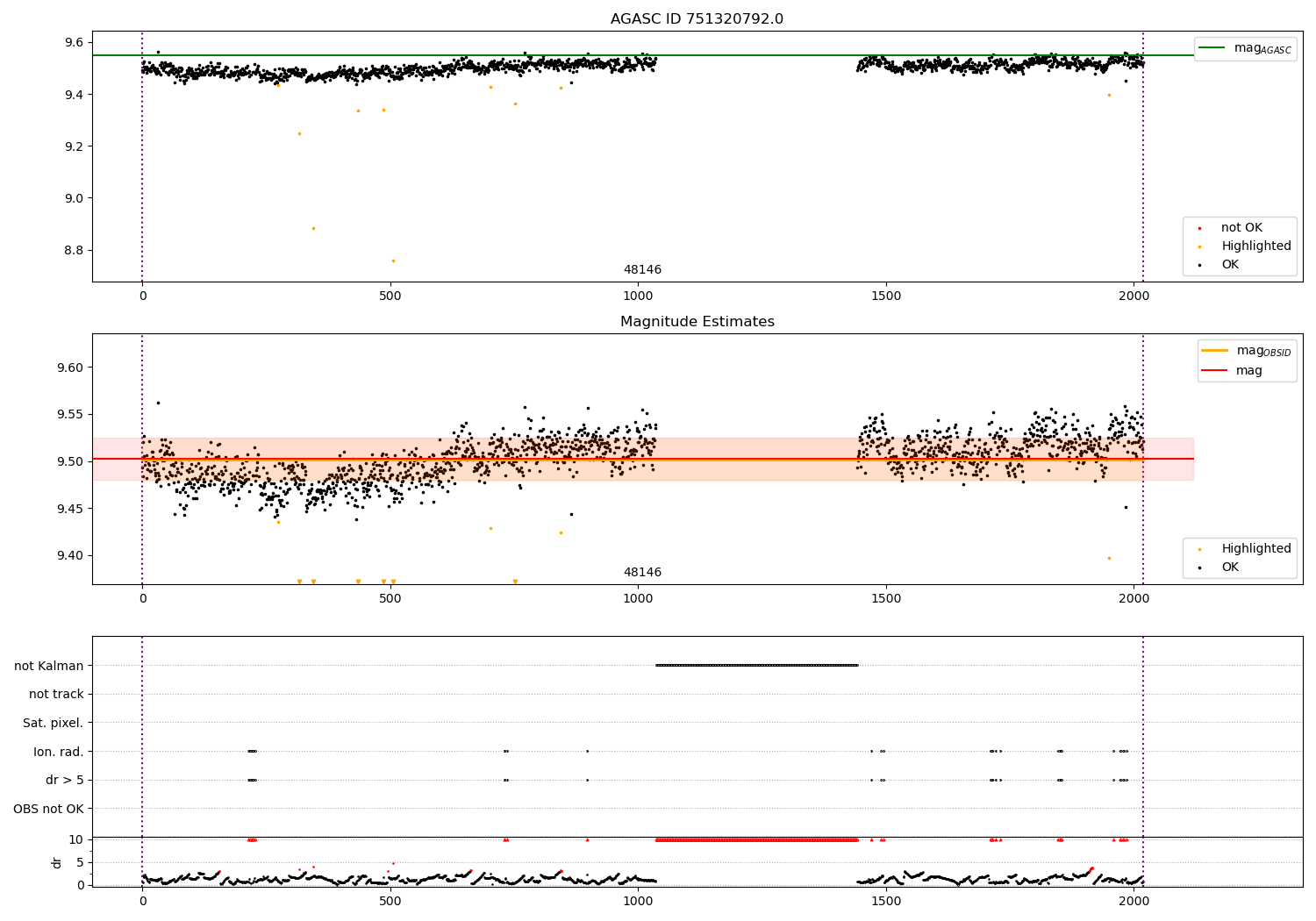Click 'Highlighted' legend entry in middle plot
The width and height of the screenshot is (1316, 921).
pos(1255,549)
